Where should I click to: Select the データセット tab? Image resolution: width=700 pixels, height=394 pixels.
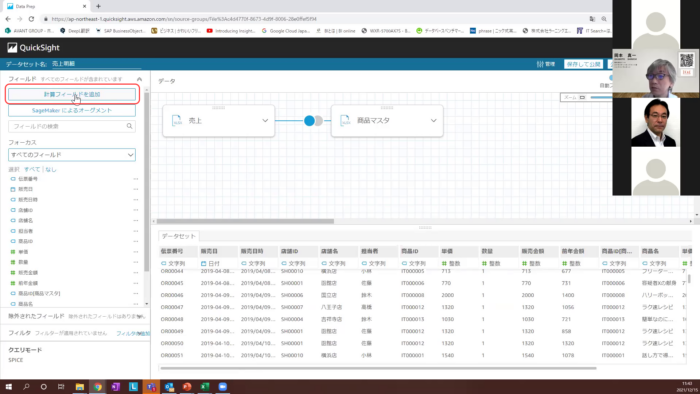179,236
